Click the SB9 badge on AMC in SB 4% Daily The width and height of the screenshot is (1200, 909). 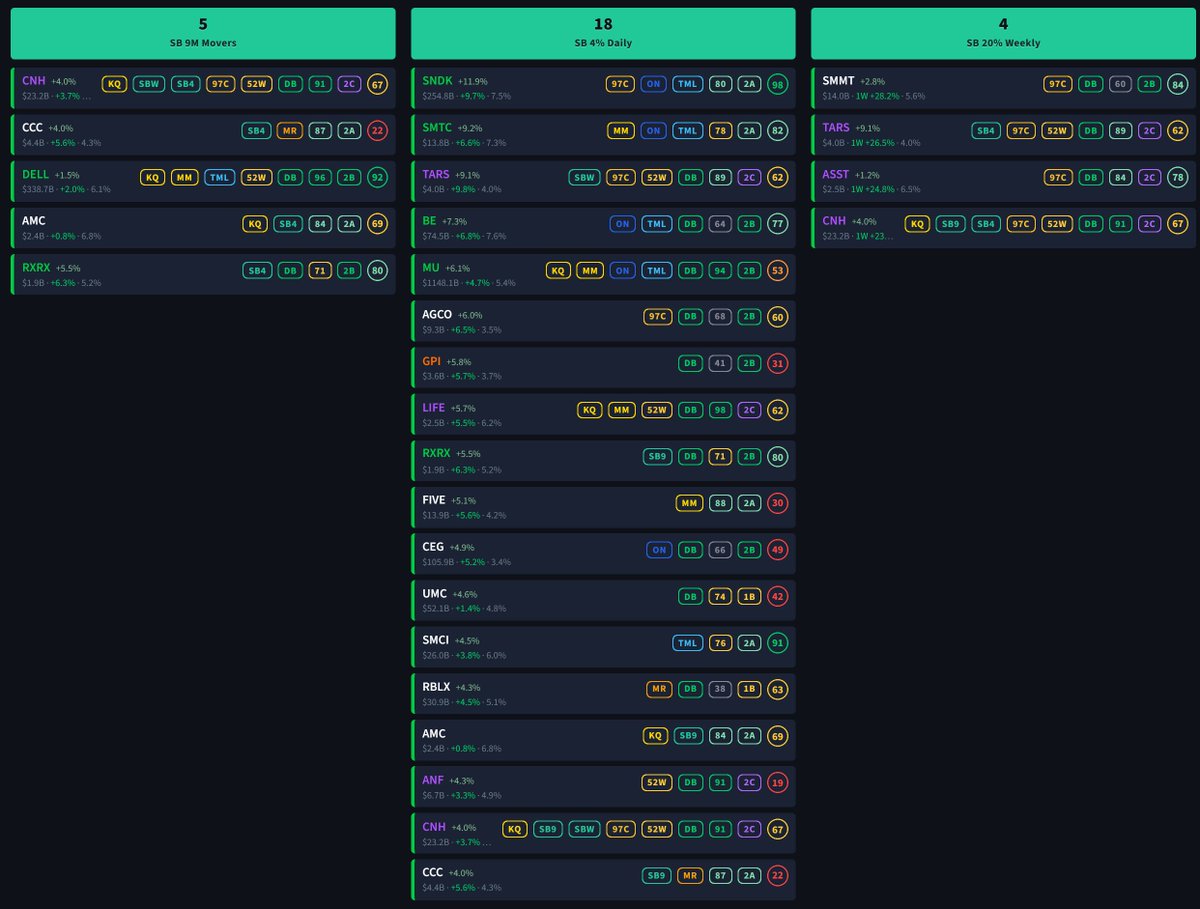[x=688, y=736]
